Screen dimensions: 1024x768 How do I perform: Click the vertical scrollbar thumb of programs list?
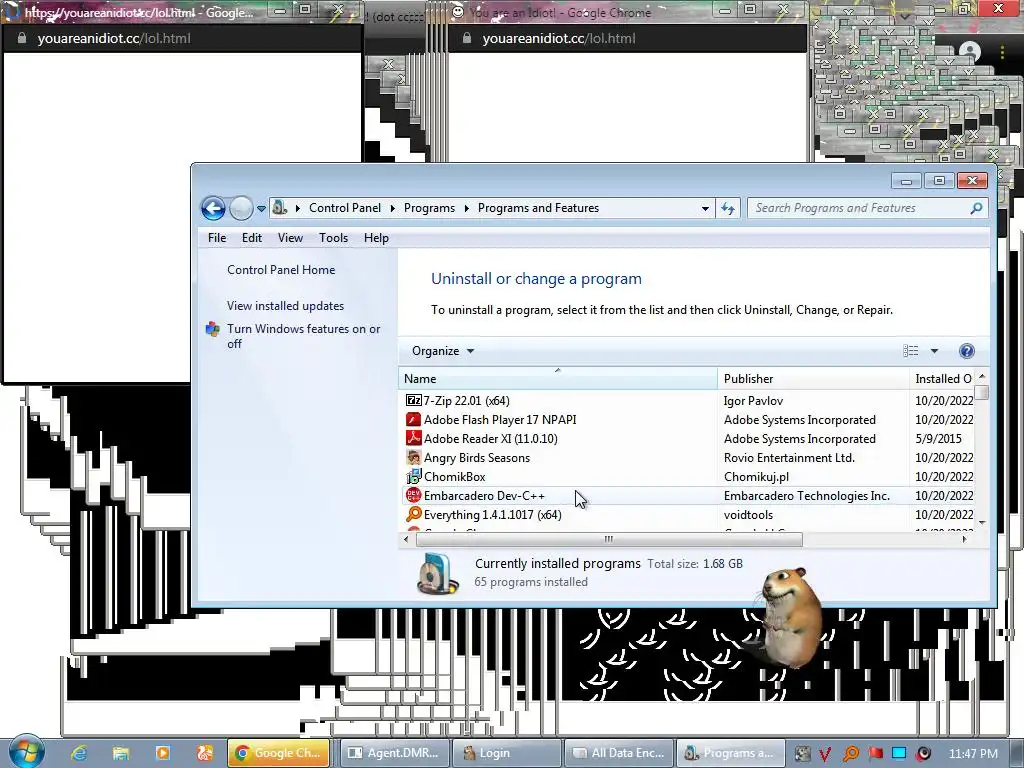982,392
